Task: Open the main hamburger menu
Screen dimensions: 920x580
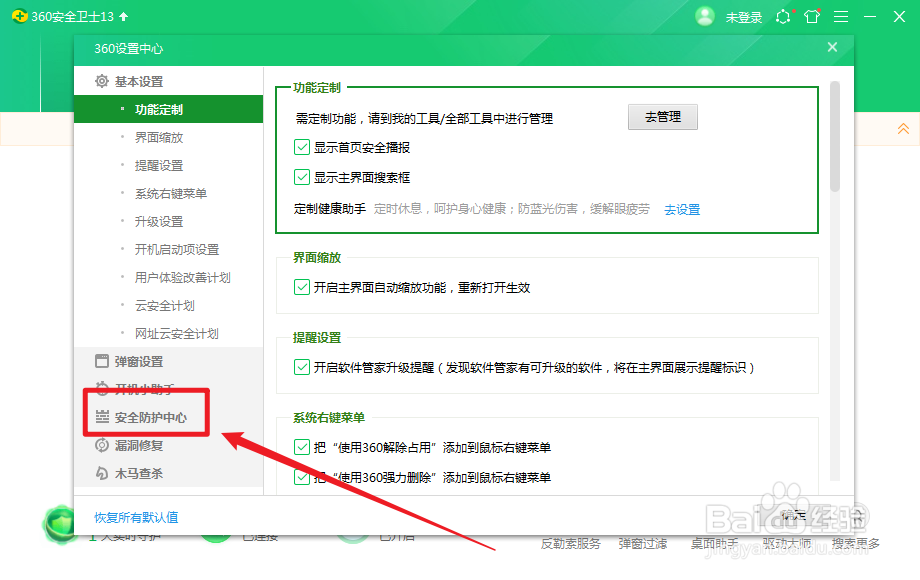Action: [841, 17]
